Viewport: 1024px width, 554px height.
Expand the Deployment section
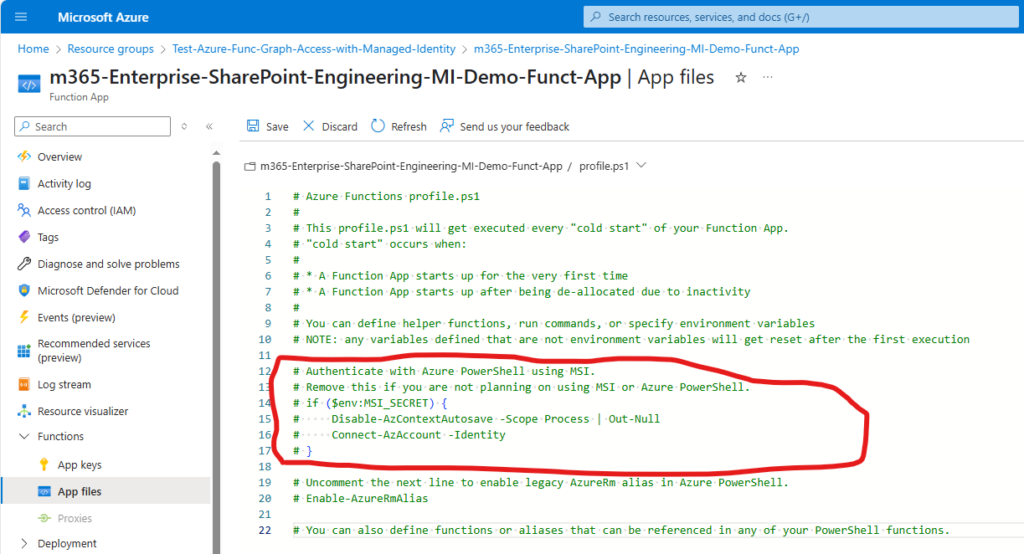pos(24,544)
